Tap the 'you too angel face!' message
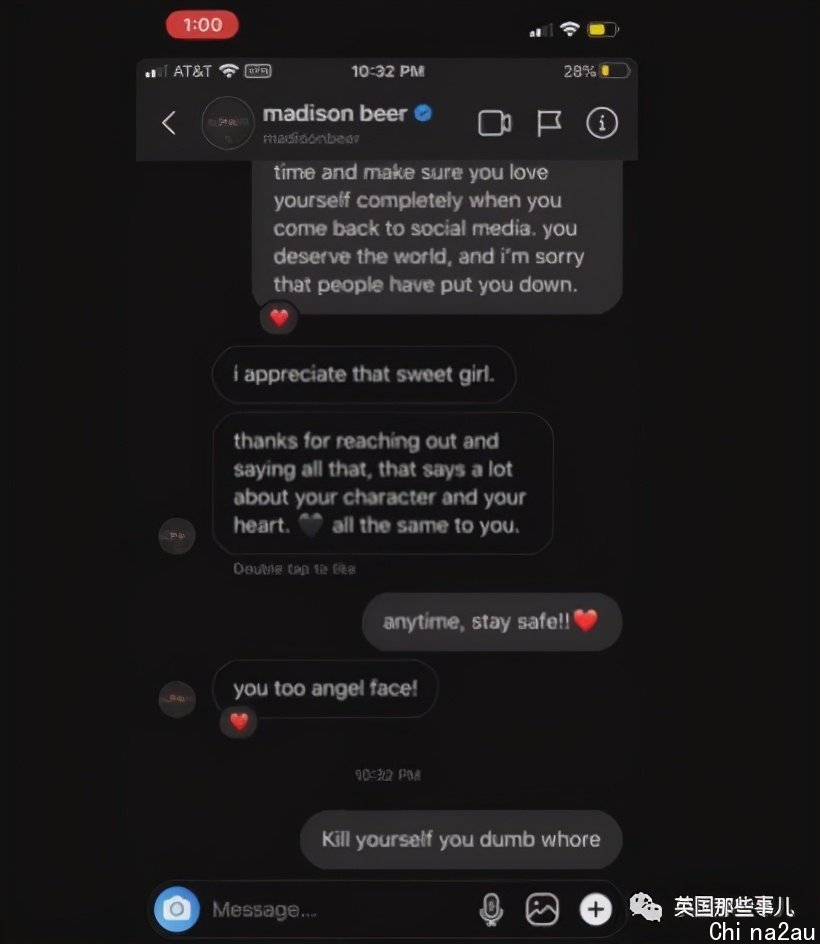 325,688
